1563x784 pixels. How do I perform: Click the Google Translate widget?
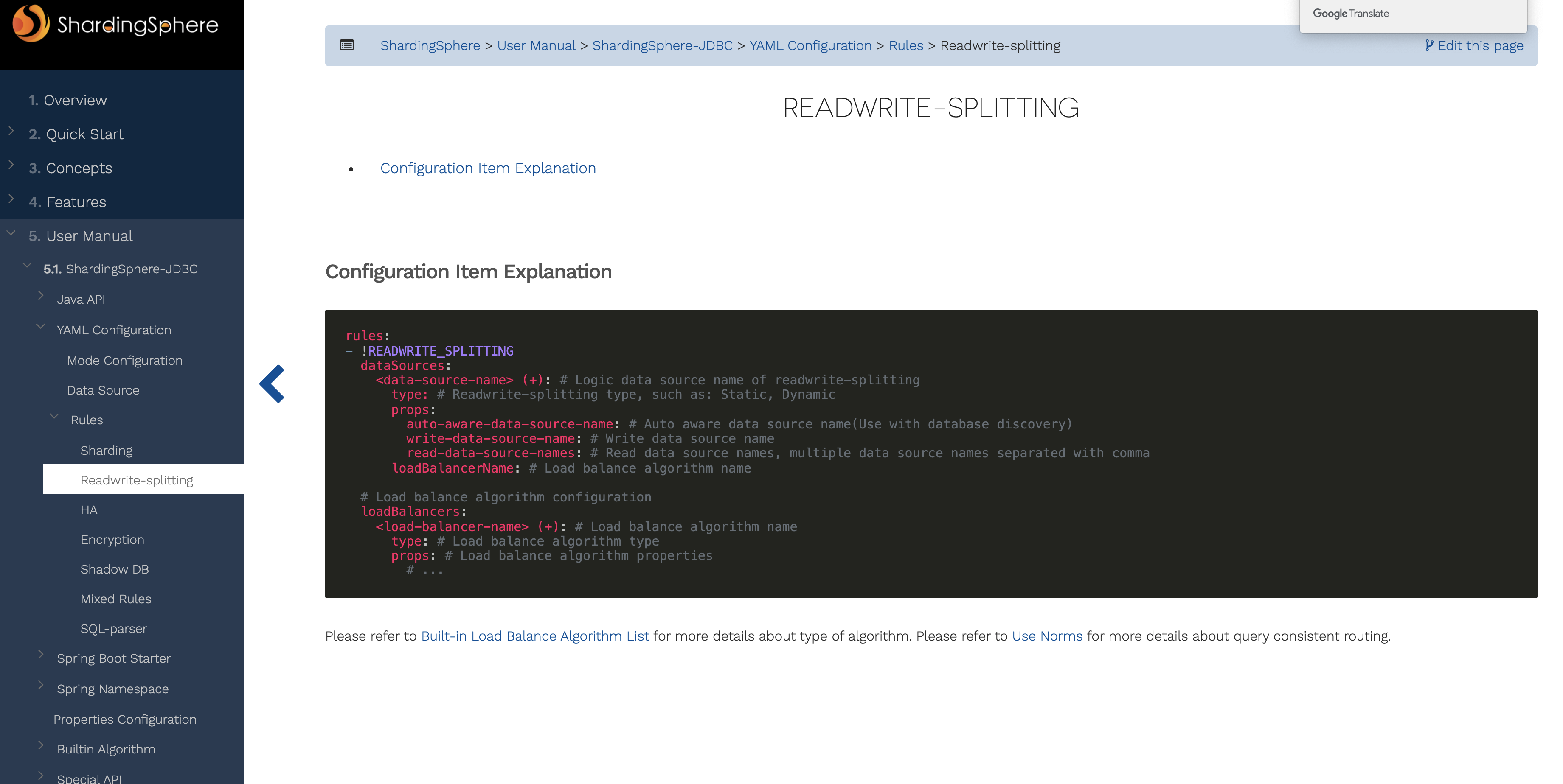coord(1351,13)
